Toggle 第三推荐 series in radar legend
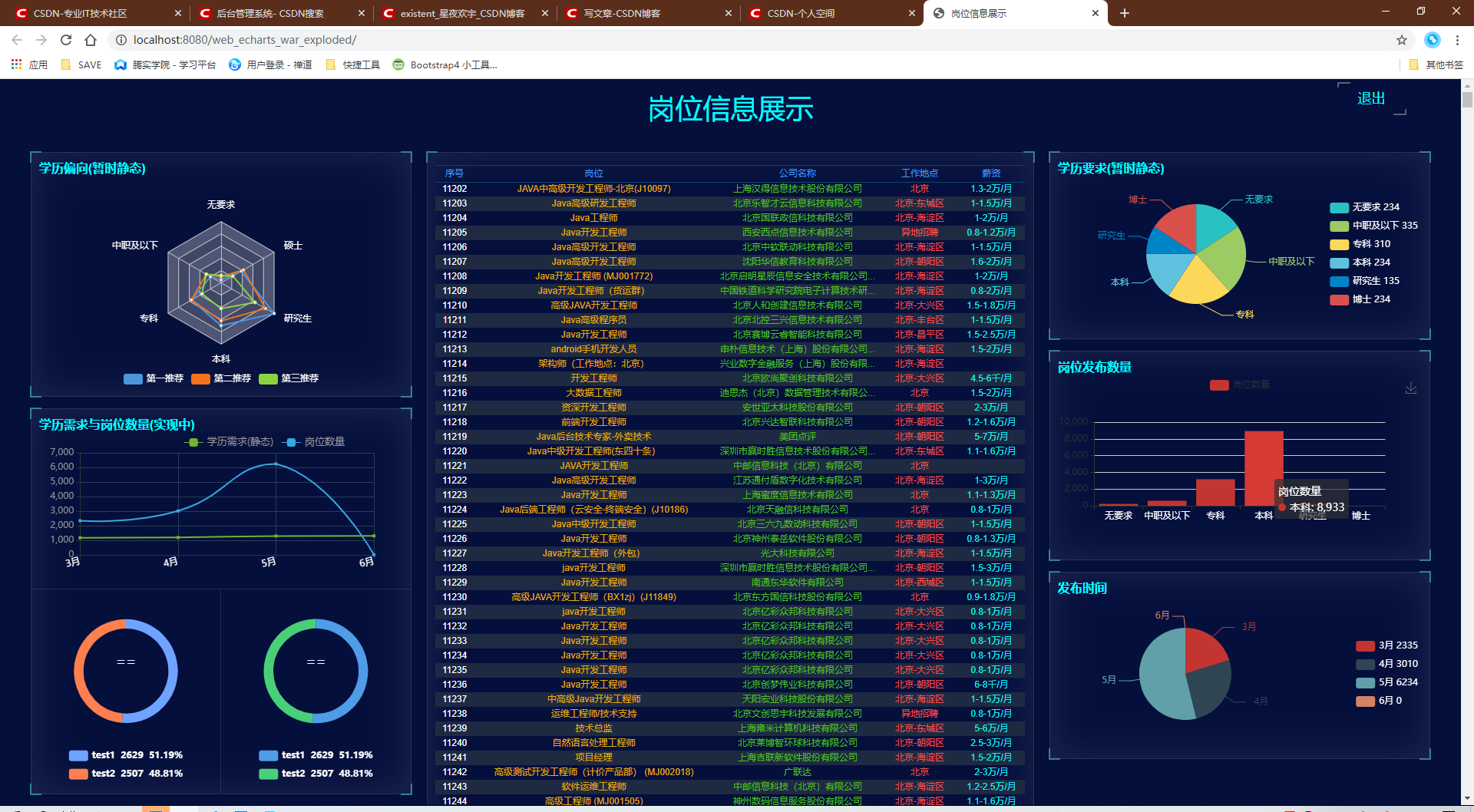Screen dimensions: 1474x812 click(x=289, y=378)
